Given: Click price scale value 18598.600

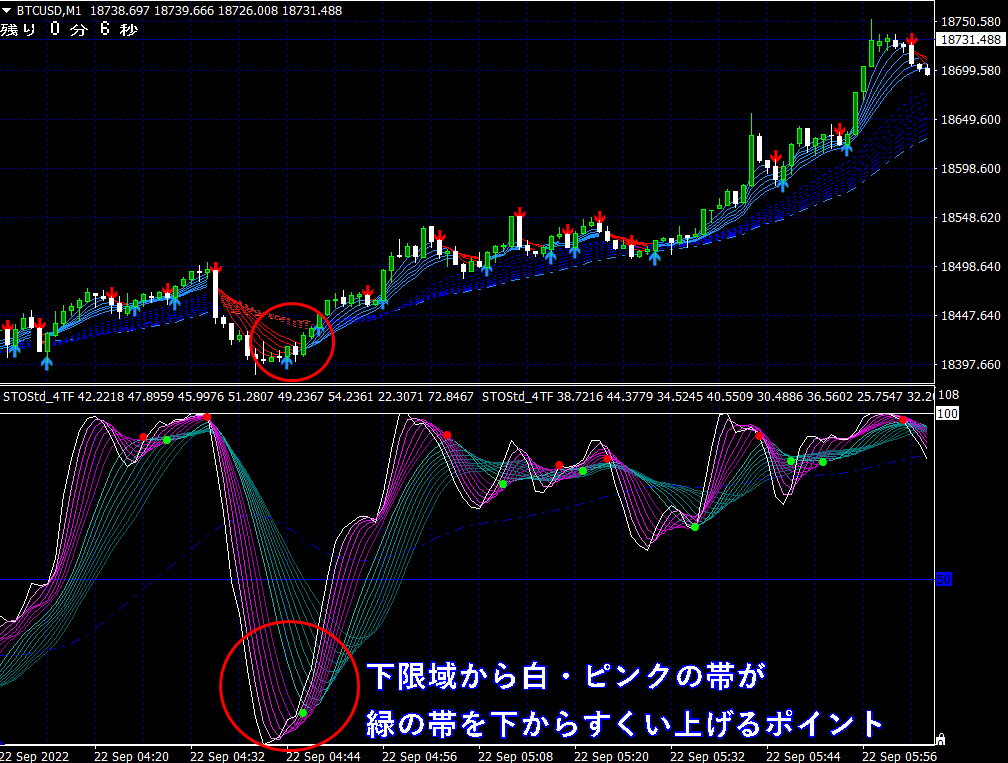Looking at the screenshot, I should coord(971,168).
